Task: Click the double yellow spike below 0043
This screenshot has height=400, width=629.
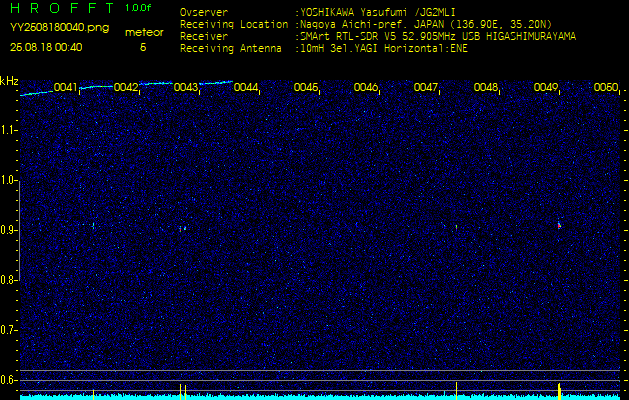Action: (x=183, y=392)
